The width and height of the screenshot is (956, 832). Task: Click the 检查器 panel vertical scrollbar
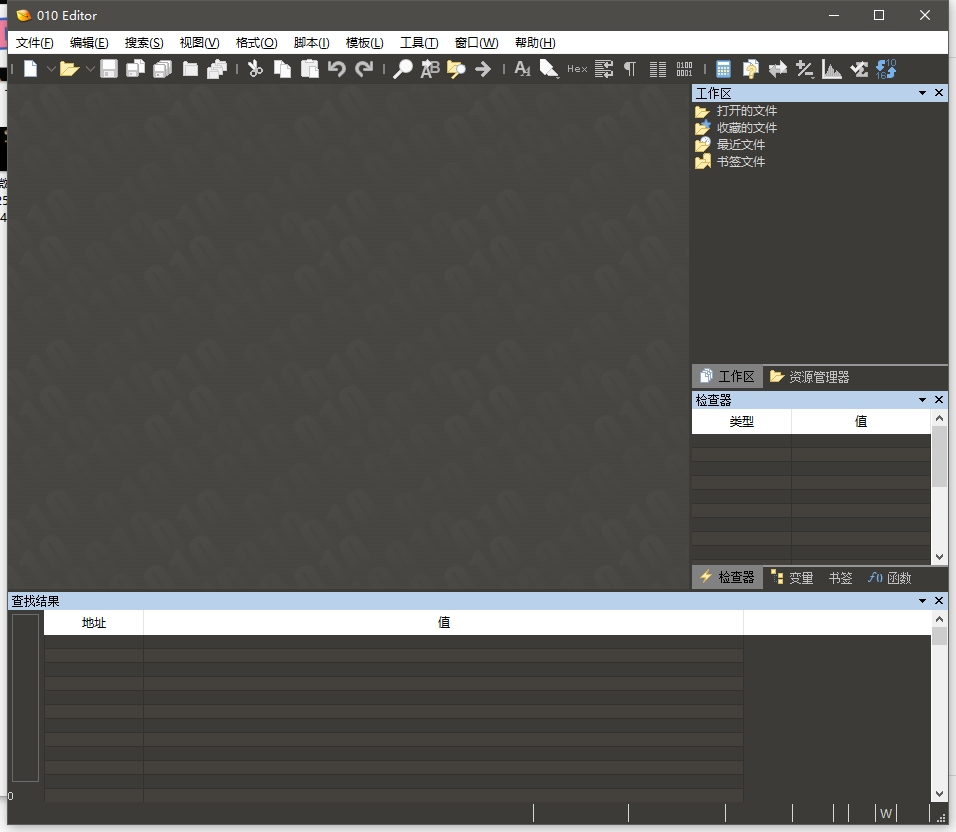[x=939, y=490]
